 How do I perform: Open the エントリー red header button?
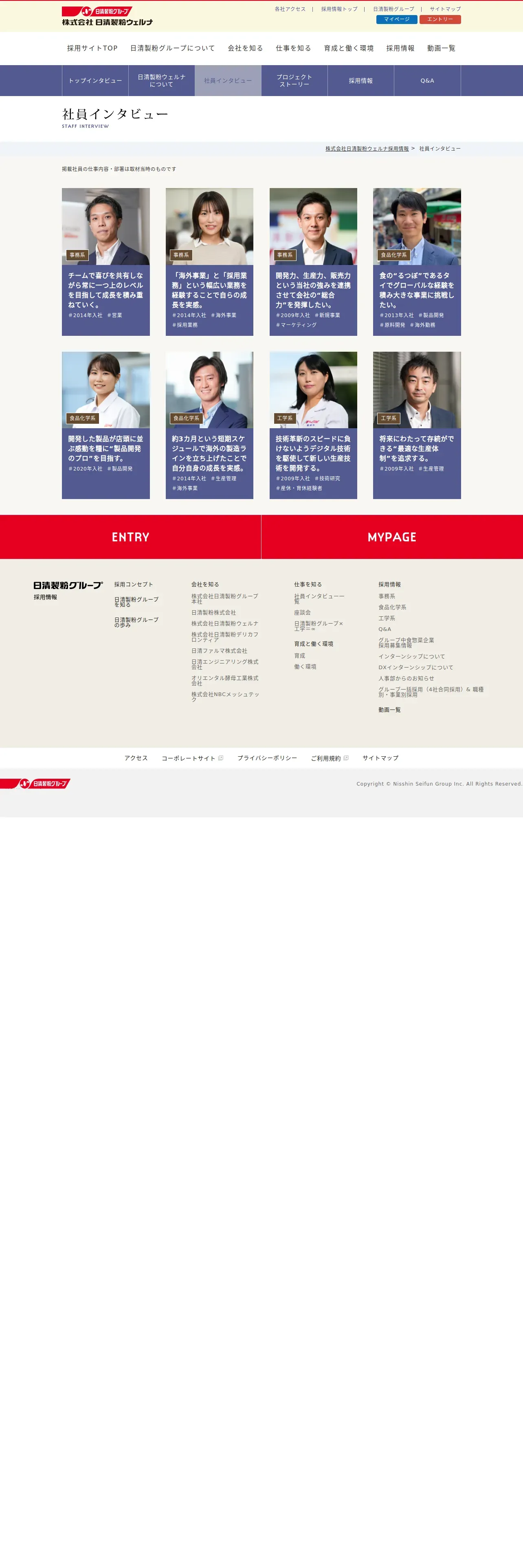click(439, 20)
